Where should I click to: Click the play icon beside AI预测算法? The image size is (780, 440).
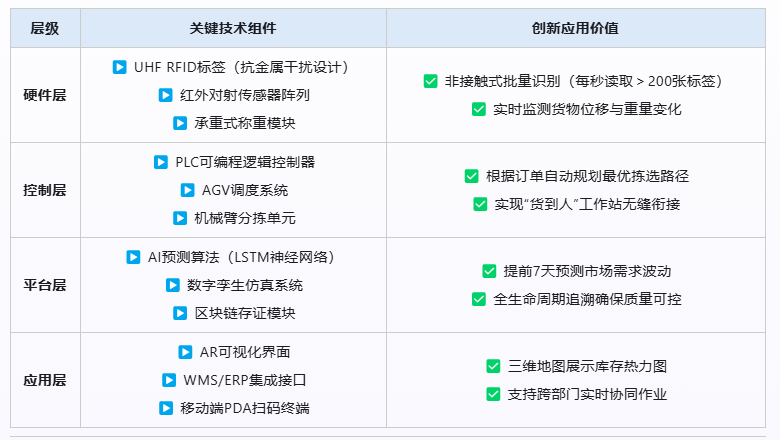[x=133, y=257]
